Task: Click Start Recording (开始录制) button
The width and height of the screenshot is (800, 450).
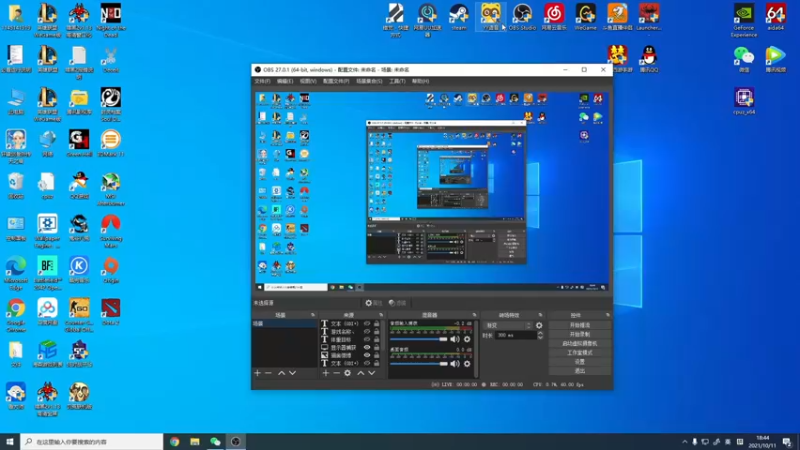Action: 580,334
